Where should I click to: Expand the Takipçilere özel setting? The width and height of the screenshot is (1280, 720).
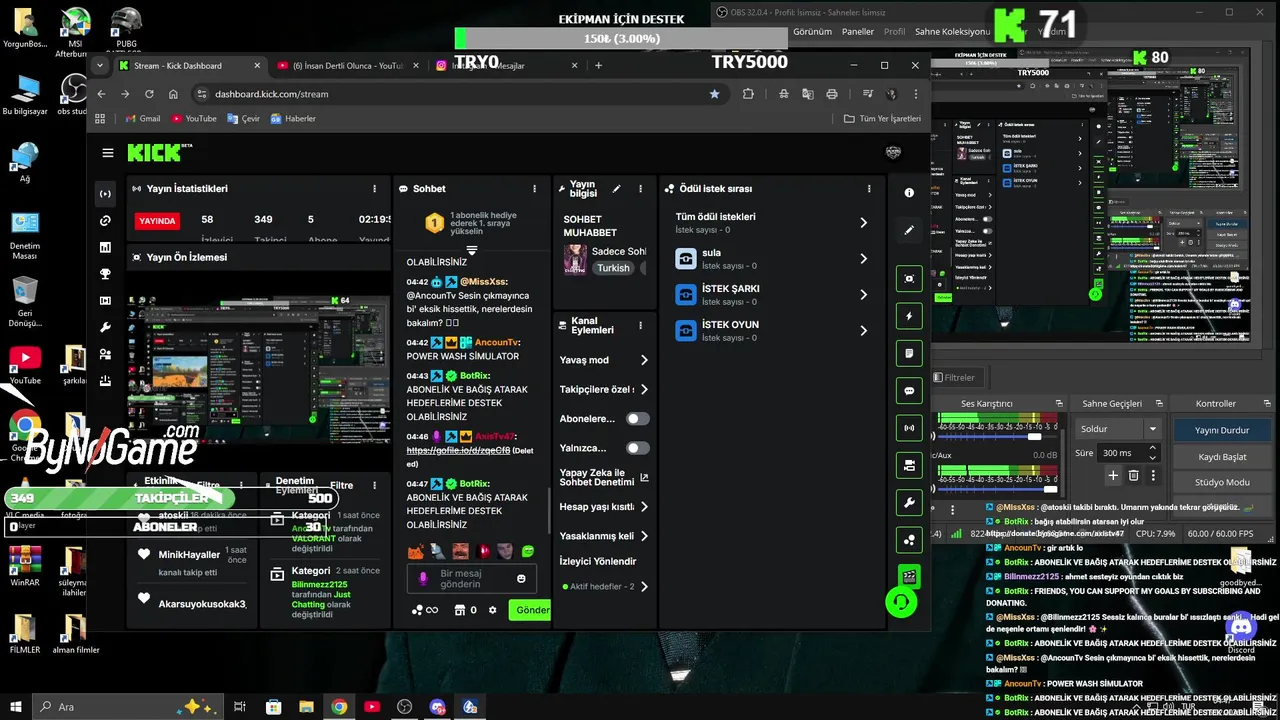coord(604,389)
